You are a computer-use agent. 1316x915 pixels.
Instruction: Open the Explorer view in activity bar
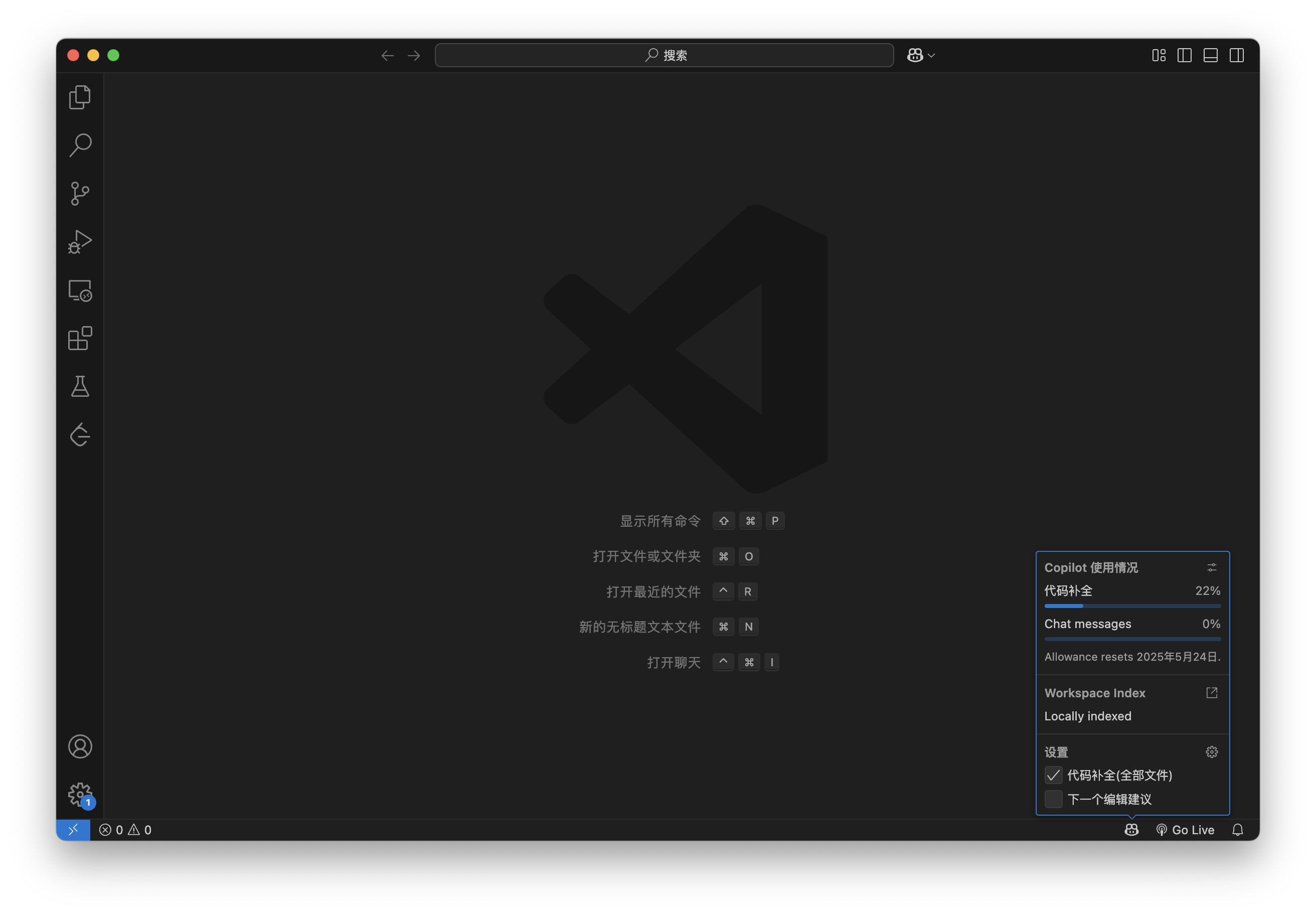(x=80, y=97)
